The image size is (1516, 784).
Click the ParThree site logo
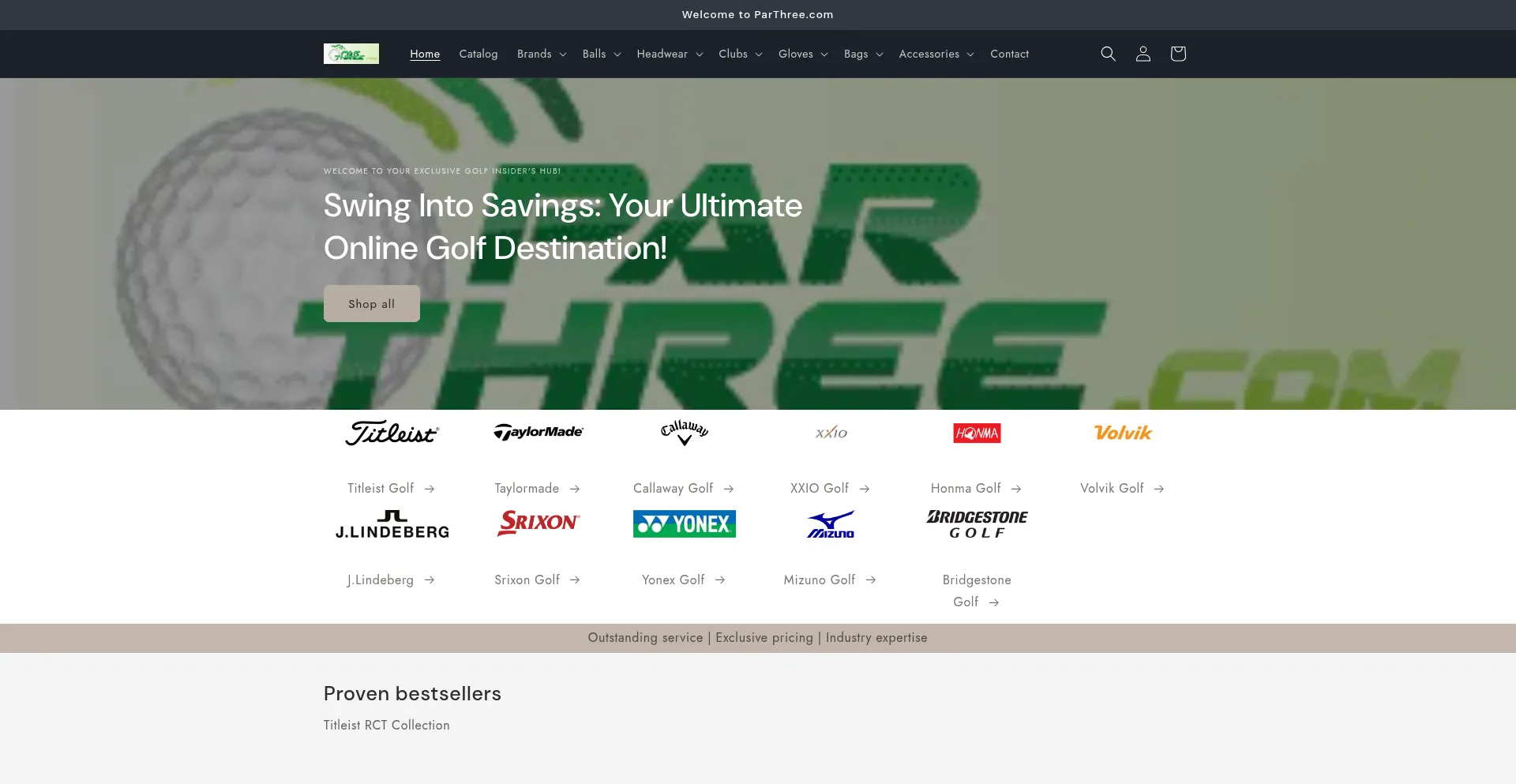(351, 54)
